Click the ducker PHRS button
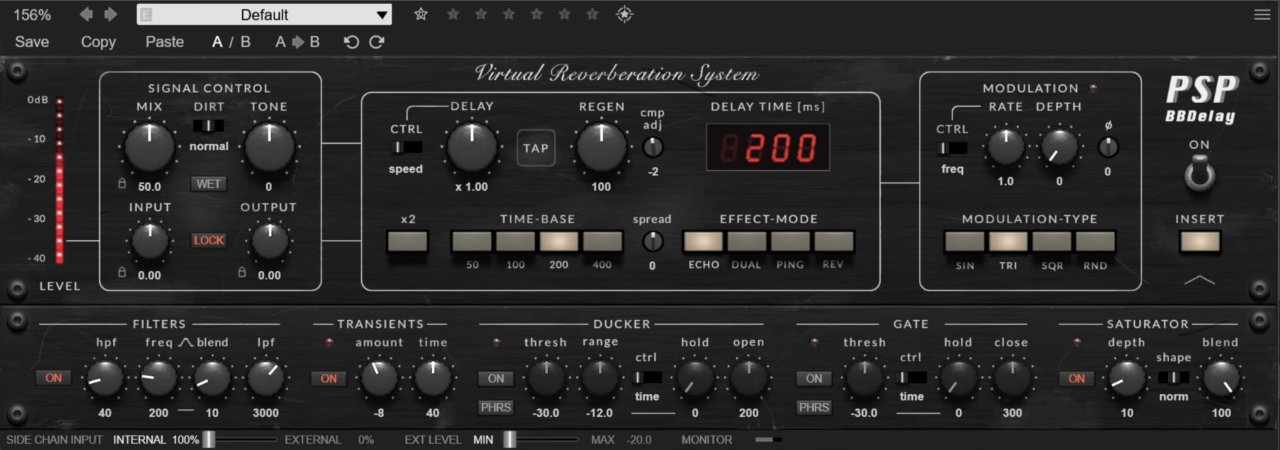This screenshot has height=450, width=1280. coord(496,407)
